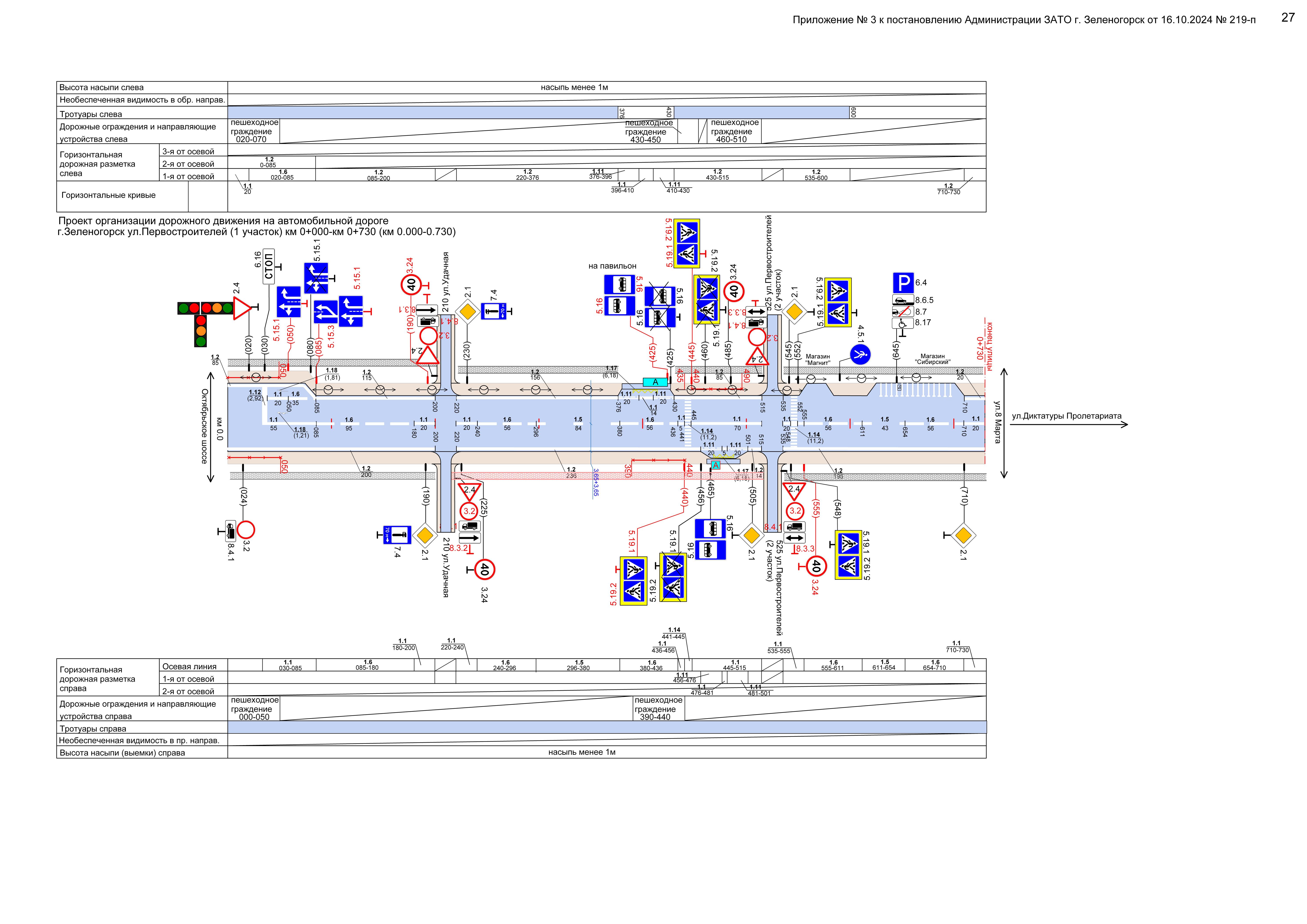Screen dimensions: 1307x924
Task: Click the 'Проект организации дорожного движения' title
Action: (x=223, y=221)
